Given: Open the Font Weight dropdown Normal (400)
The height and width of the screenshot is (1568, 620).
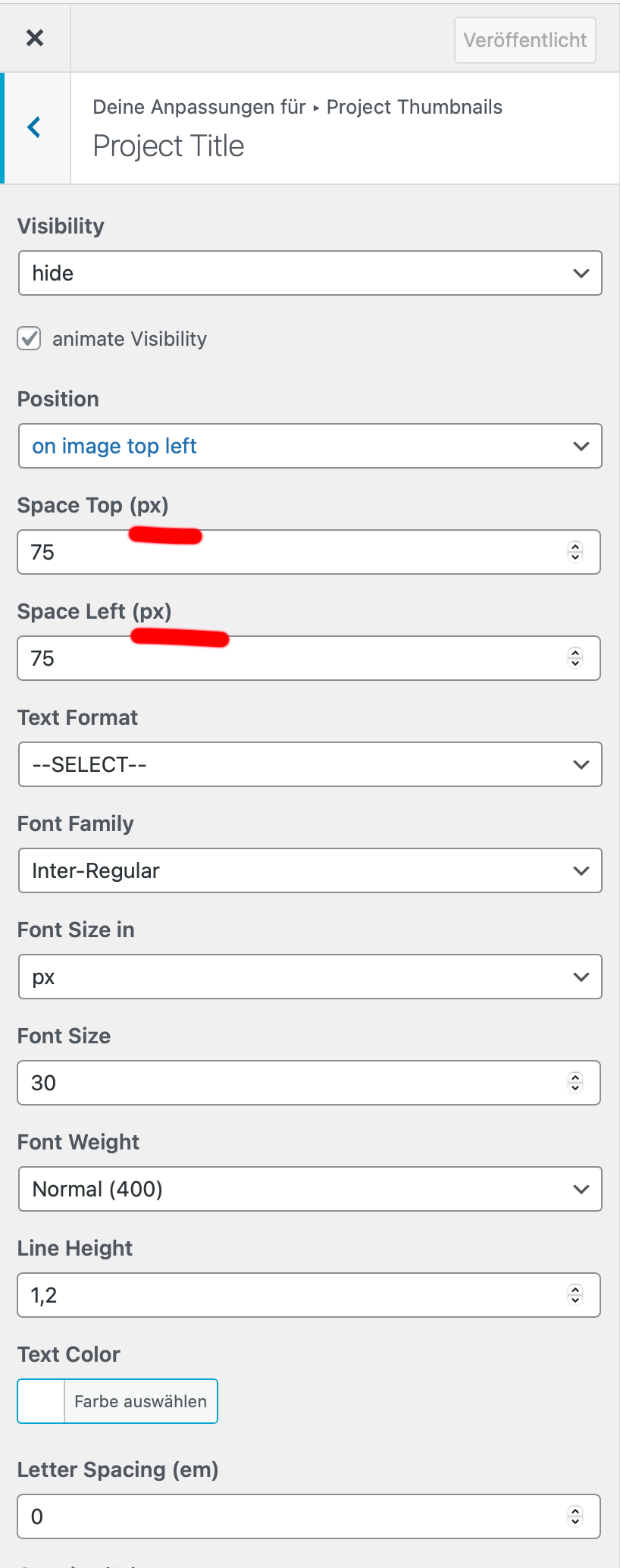Looking at the screenshot, I should [x=310, y=1189].
